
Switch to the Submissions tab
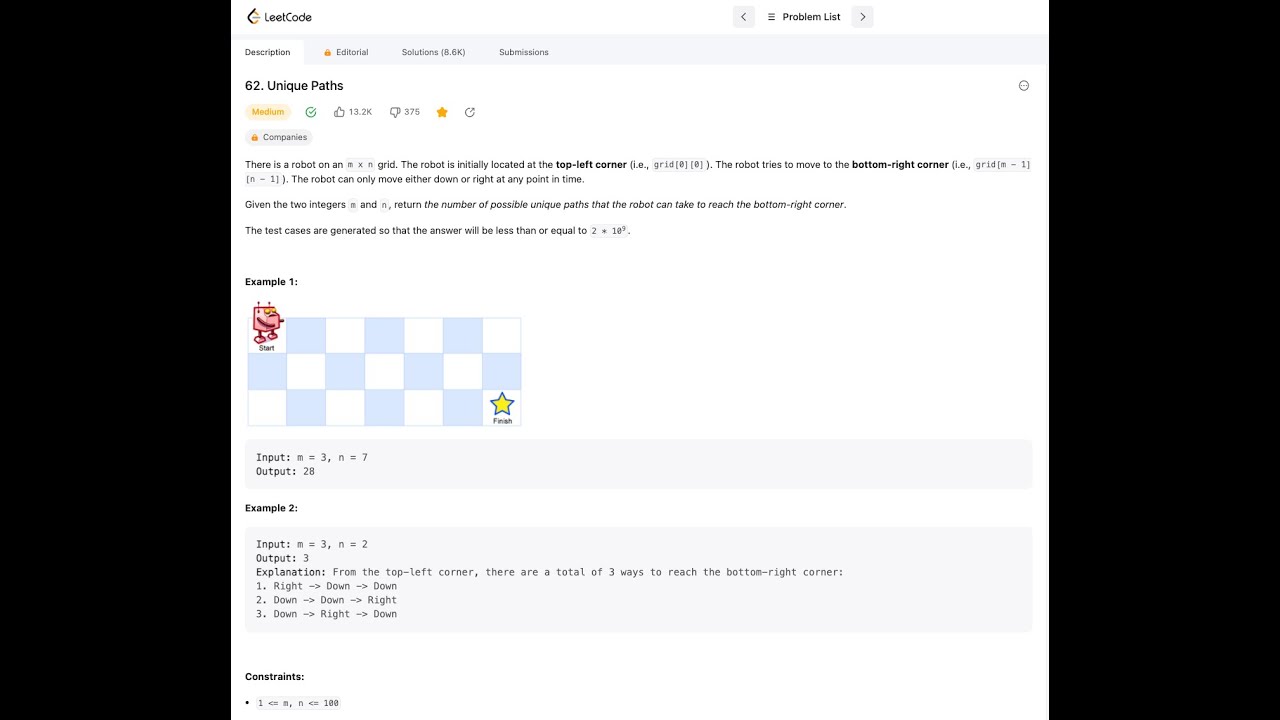point(524,52)
